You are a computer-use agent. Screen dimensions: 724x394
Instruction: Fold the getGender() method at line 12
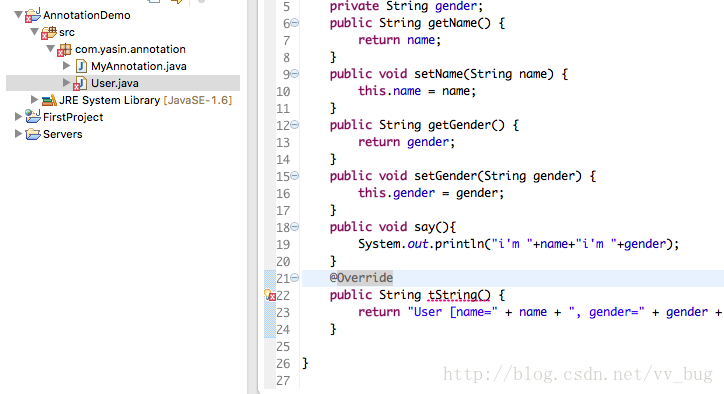click(x=295, y=125)
